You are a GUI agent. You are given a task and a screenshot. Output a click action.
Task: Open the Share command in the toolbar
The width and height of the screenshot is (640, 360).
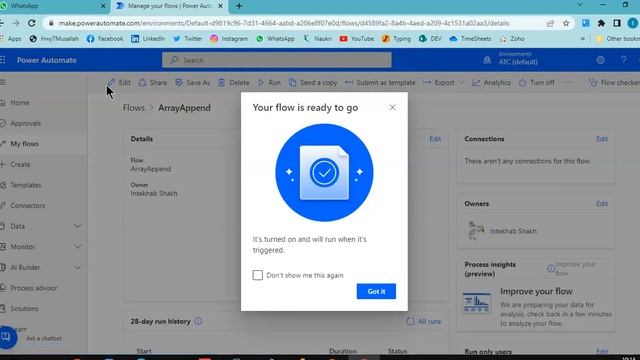(153, 82)
